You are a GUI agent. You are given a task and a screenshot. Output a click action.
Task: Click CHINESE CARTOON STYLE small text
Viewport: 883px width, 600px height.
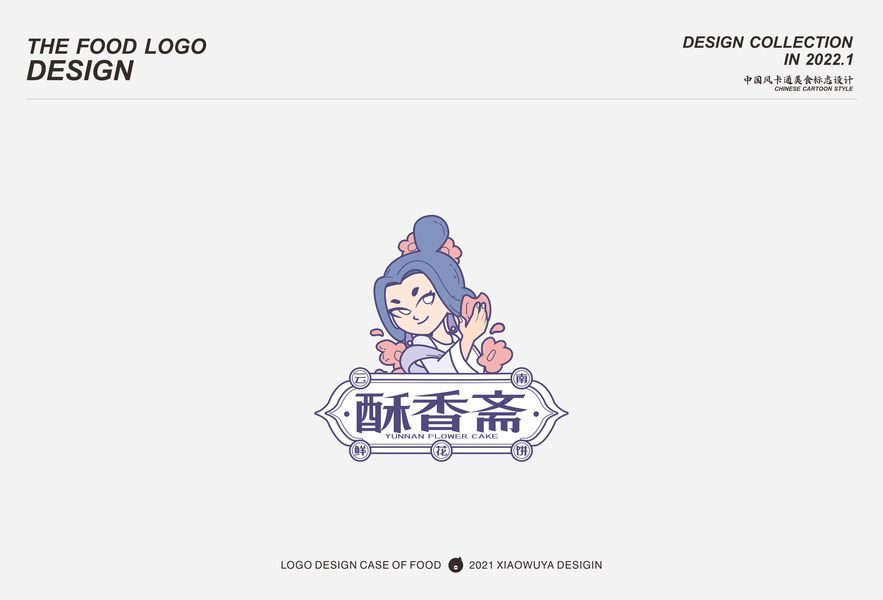814,88
